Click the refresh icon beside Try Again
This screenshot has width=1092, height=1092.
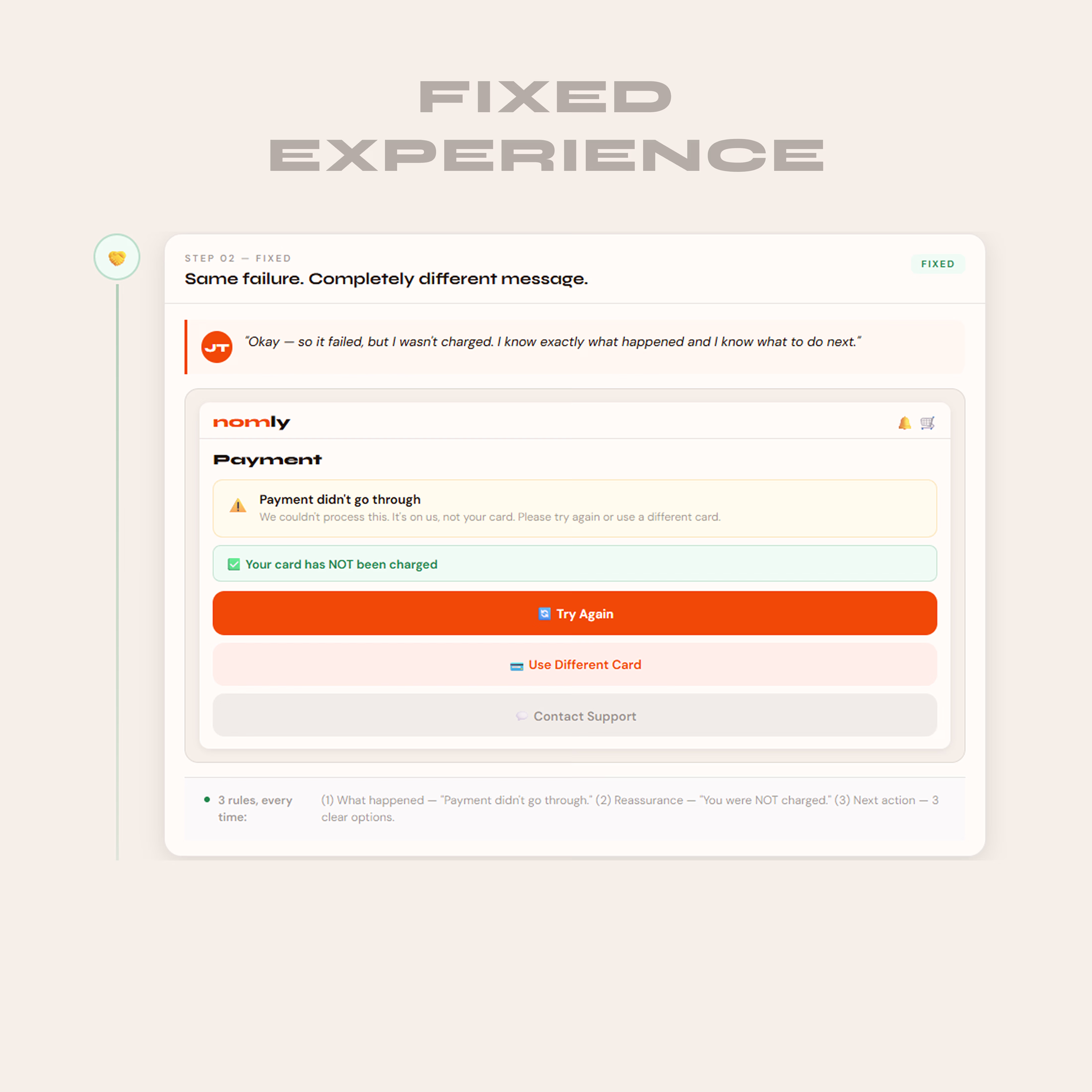tap(544, 614)
